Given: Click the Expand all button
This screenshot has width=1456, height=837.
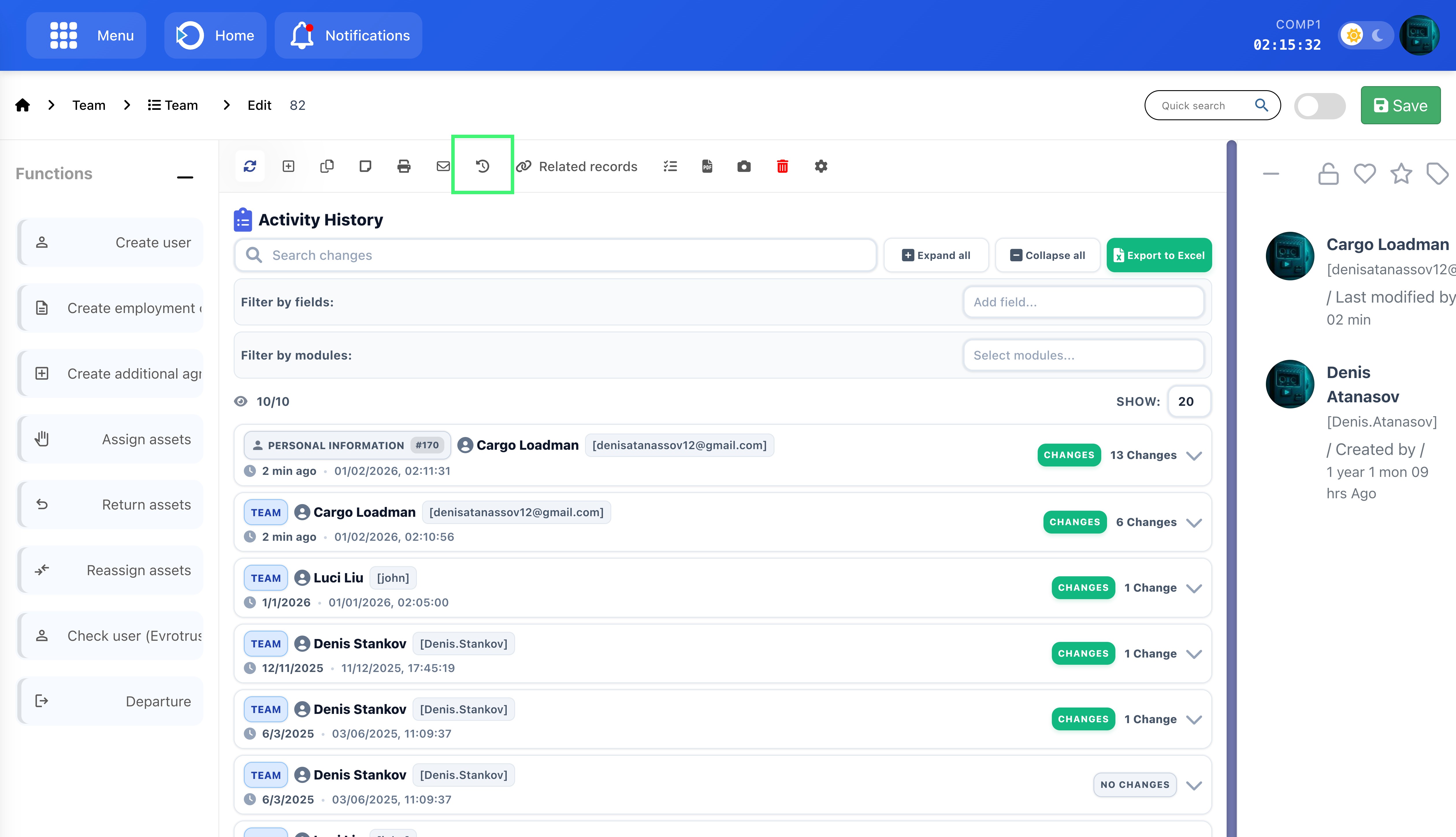Looking at the screenshot, I should click(935, 255).
